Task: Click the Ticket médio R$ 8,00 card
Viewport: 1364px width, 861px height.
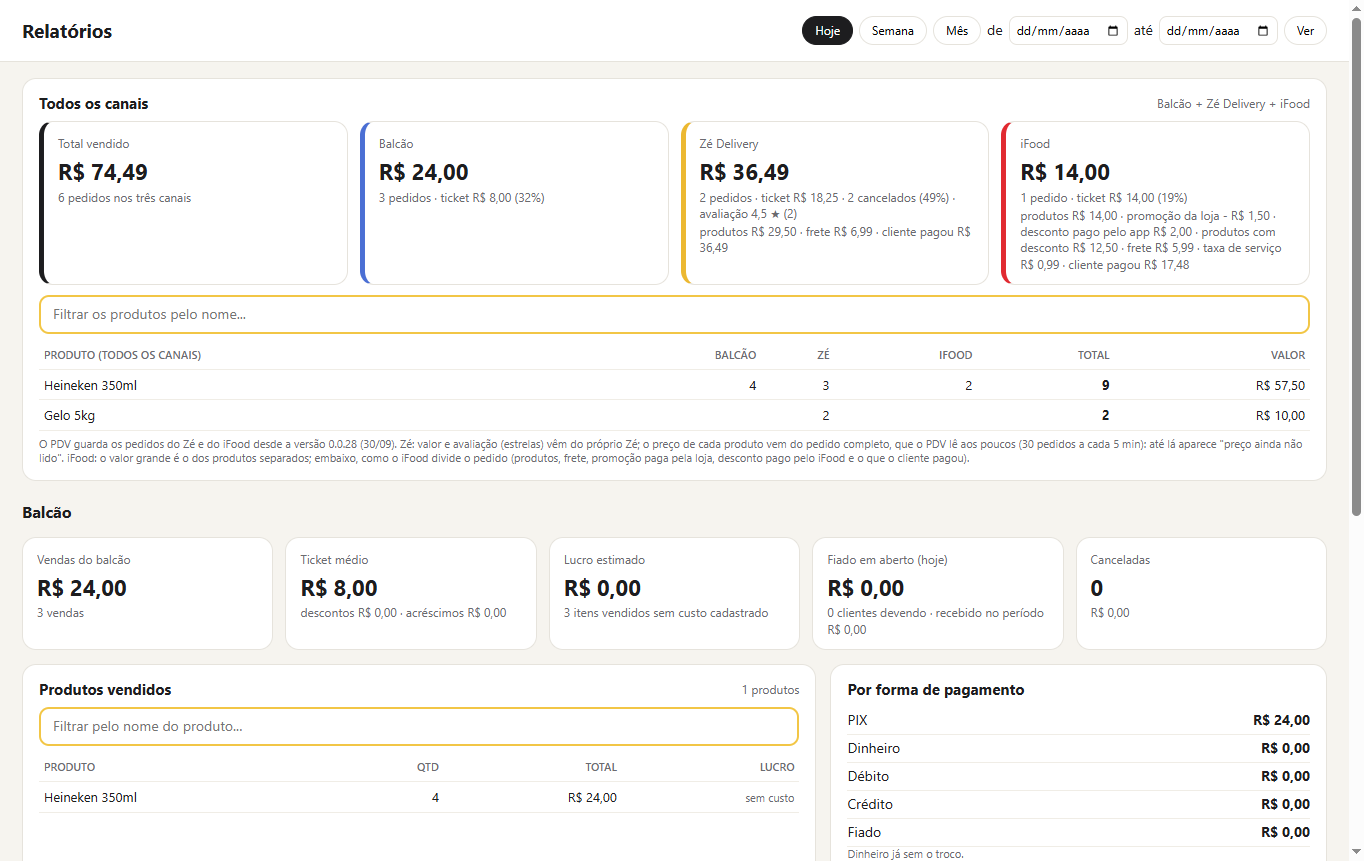Action: pyautogui.click(x=411, y=594)
